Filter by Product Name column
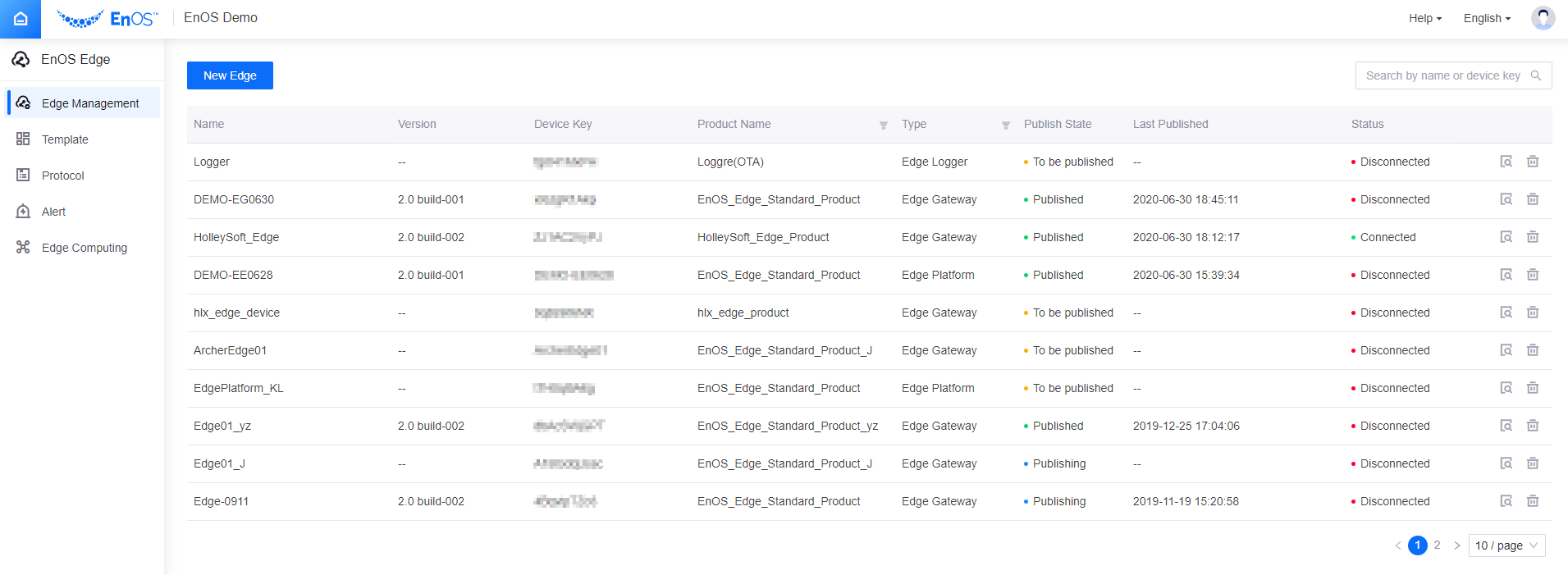 point(884,125)
